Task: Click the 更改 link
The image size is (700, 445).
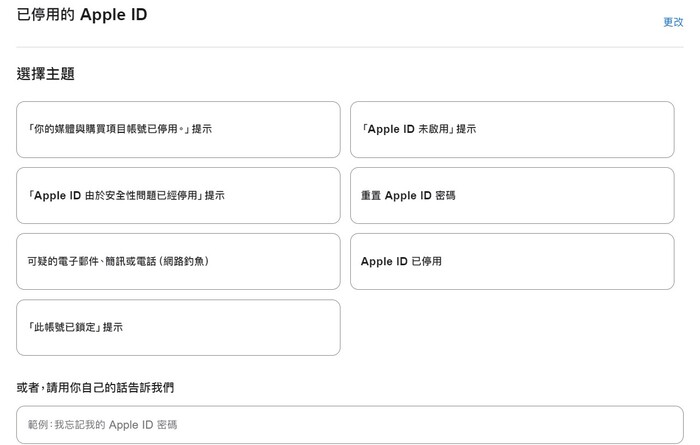Action: (673, 22)
